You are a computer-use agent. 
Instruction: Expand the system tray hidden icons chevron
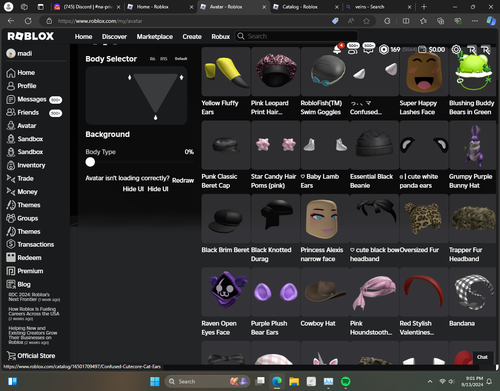coord(430,381)
